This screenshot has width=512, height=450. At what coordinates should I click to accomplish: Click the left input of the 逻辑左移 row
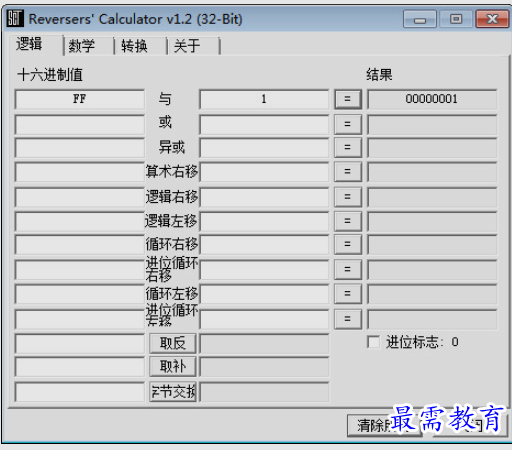80,221
